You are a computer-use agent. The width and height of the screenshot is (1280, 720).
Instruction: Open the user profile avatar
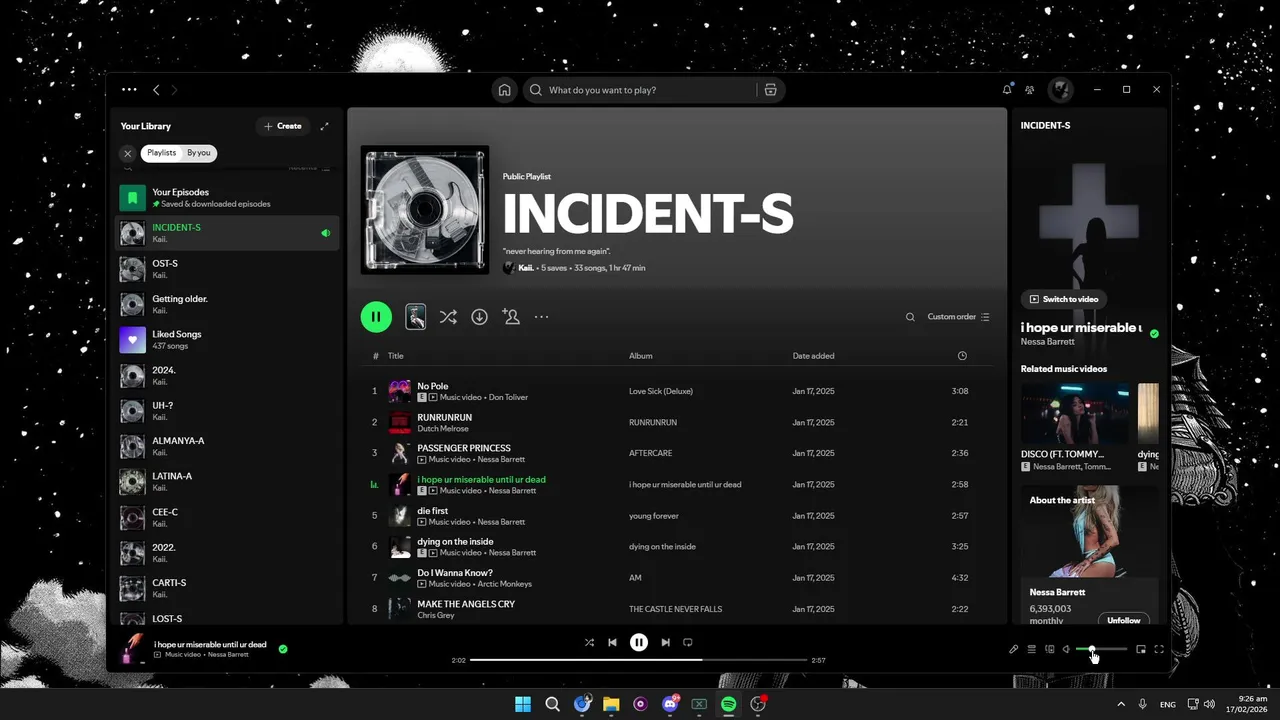[x=1060, y=90]
